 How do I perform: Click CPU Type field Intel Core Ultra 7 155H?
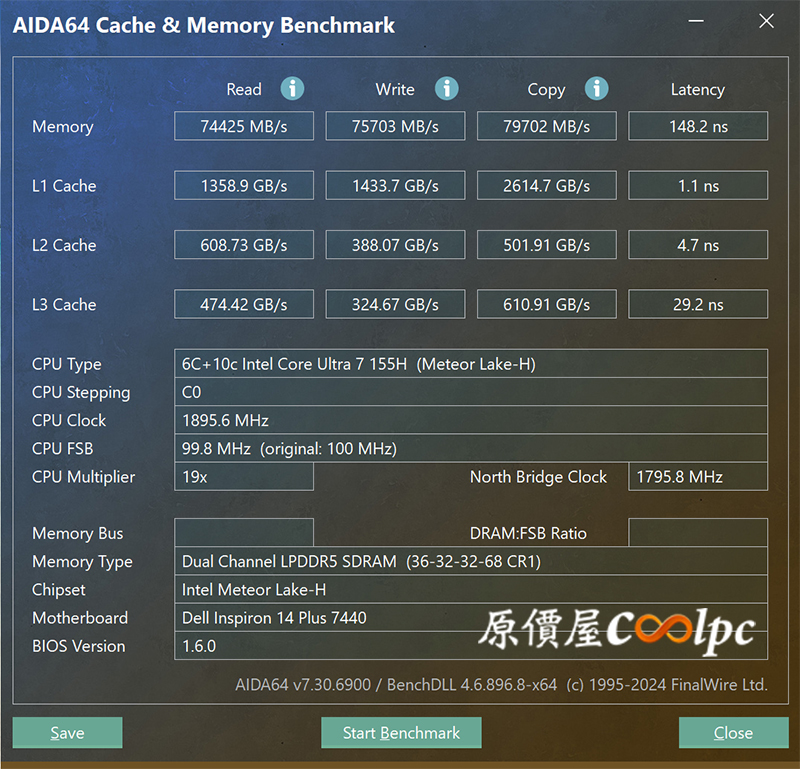coord(471,364)
